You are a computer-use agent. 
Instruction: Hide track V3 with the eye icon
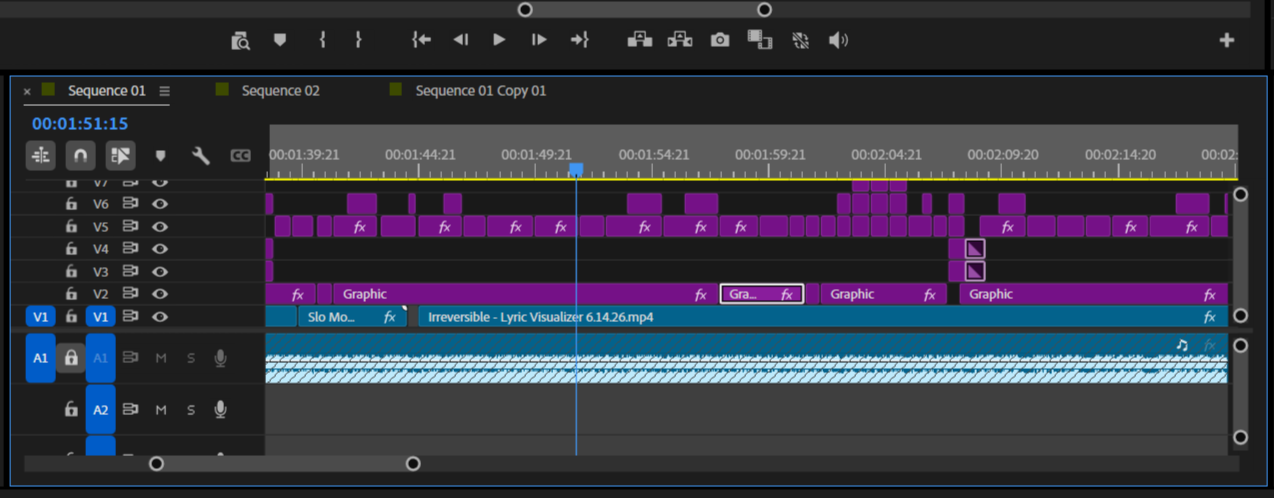point(160,271)
